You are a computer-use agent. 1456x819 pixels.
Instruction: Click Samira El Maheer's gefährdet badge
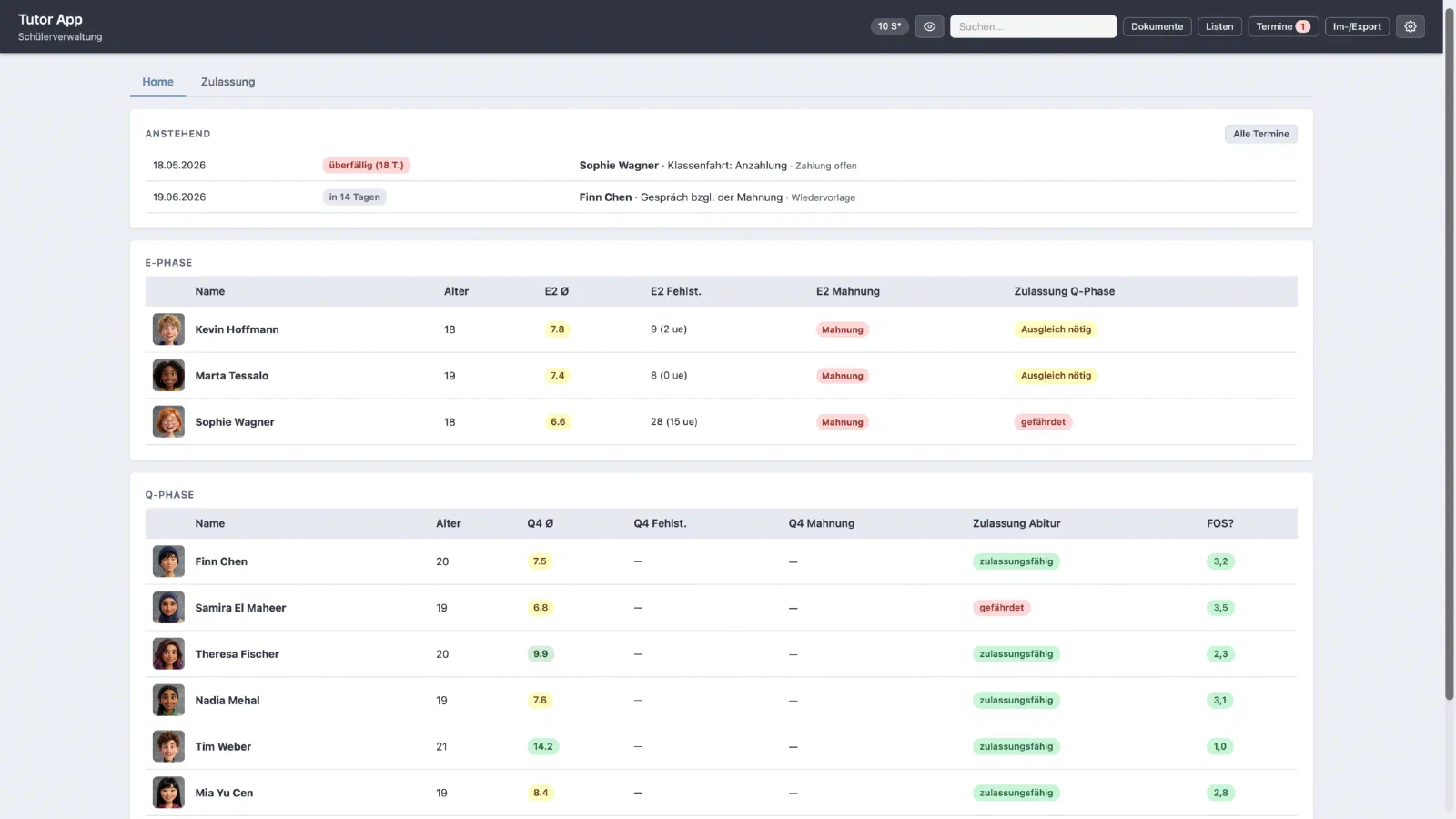[x=1001, y=608]
